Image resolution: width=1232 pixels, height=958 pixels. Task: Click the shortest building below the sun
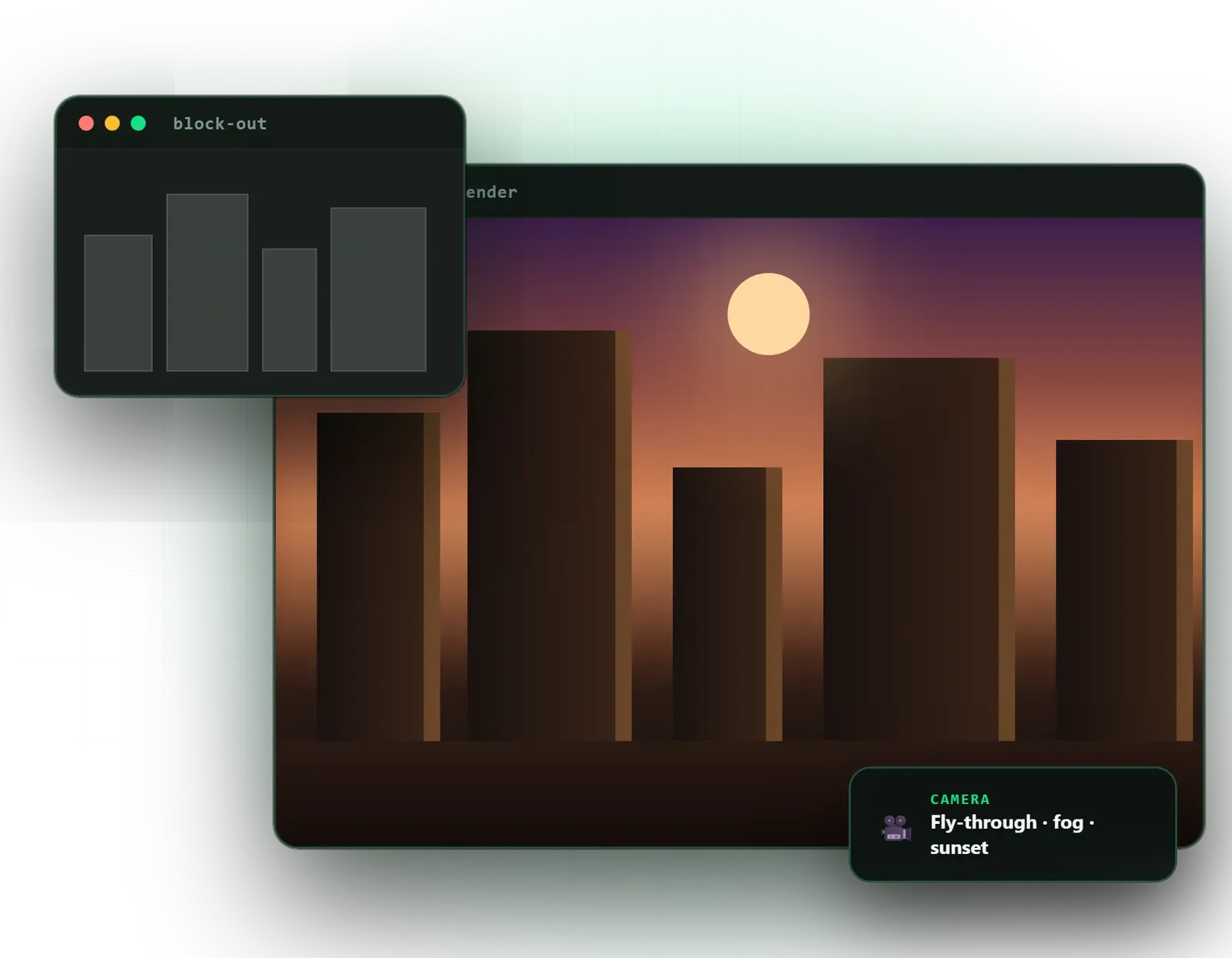coord(727,604)
